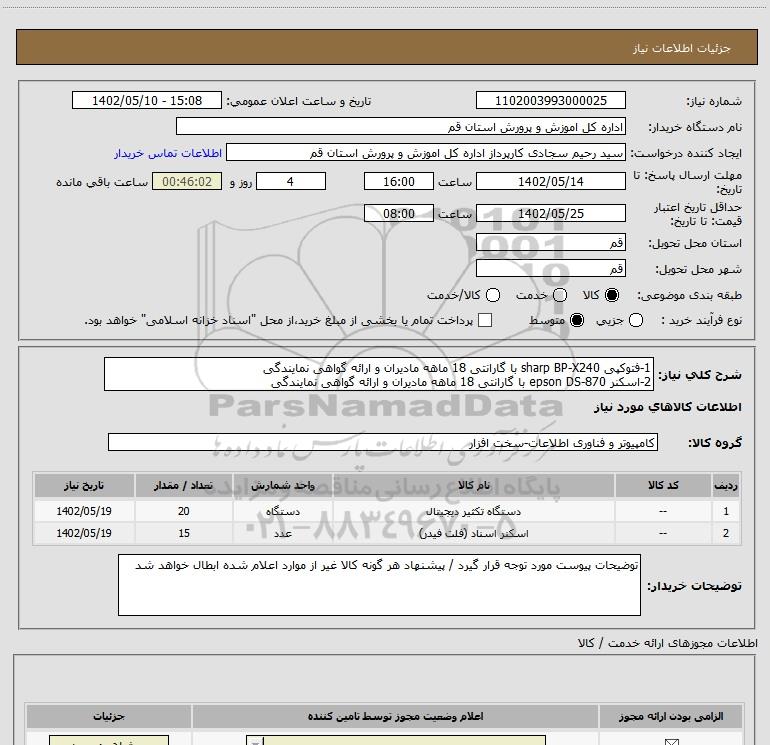770x745 pixels.
Task: Open buyer contact information link
Action: (168, 153)
